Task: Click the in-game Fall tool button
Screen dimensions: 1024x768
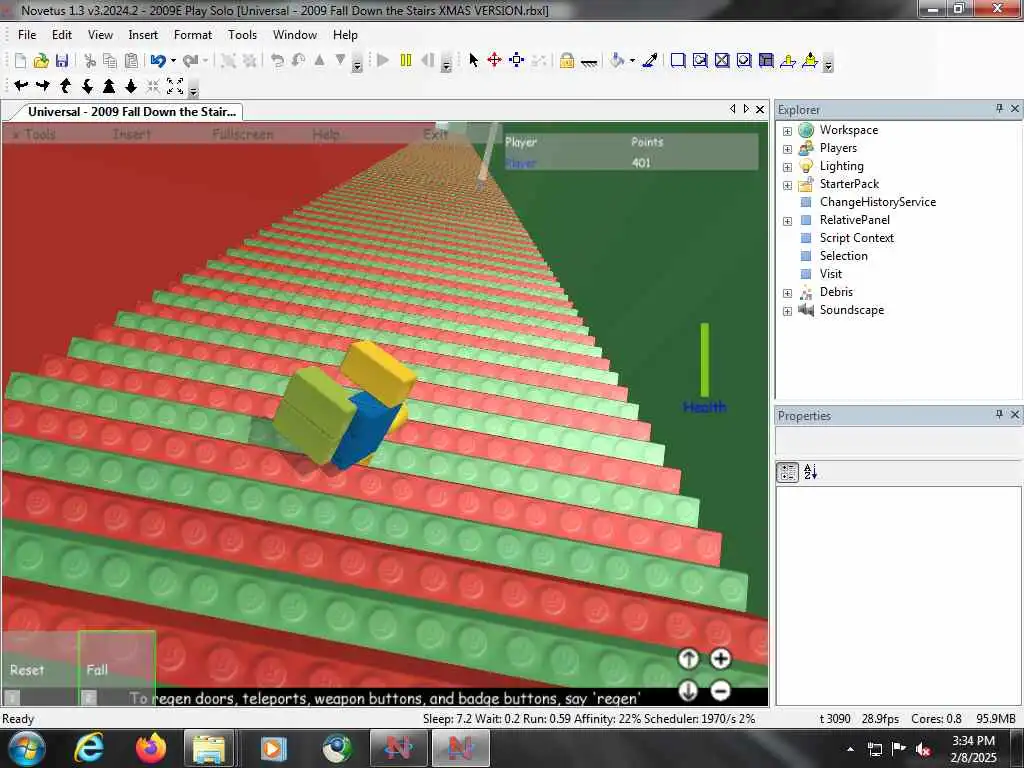Action: [x=116, y=668]
